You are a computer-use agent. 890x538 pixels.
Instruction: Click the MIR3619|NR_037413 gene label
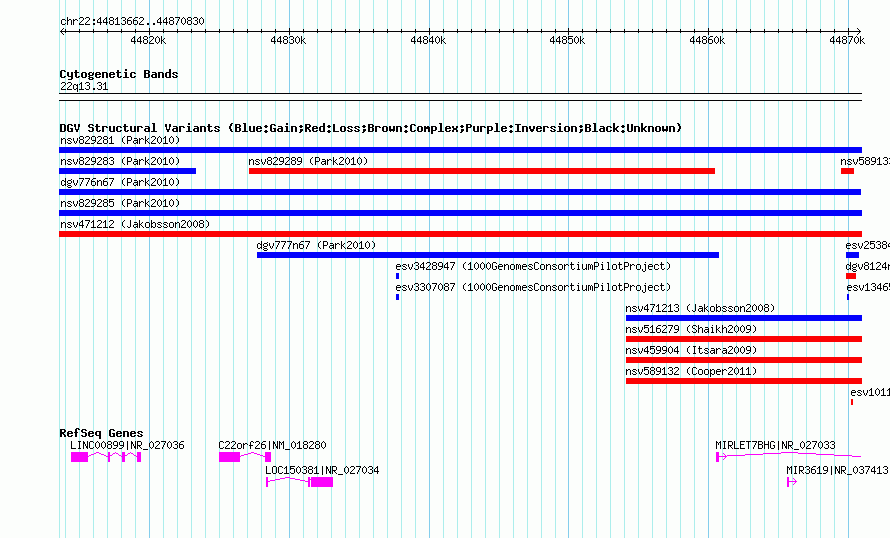pyautogui.click(x=837, y=470)
